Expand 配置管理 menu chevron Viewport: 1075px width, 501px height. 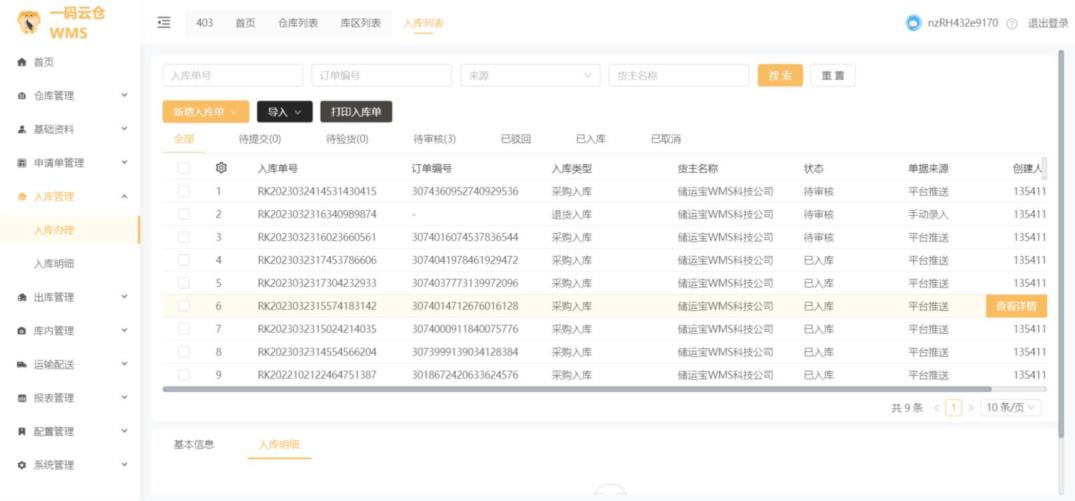pos(124,432)
